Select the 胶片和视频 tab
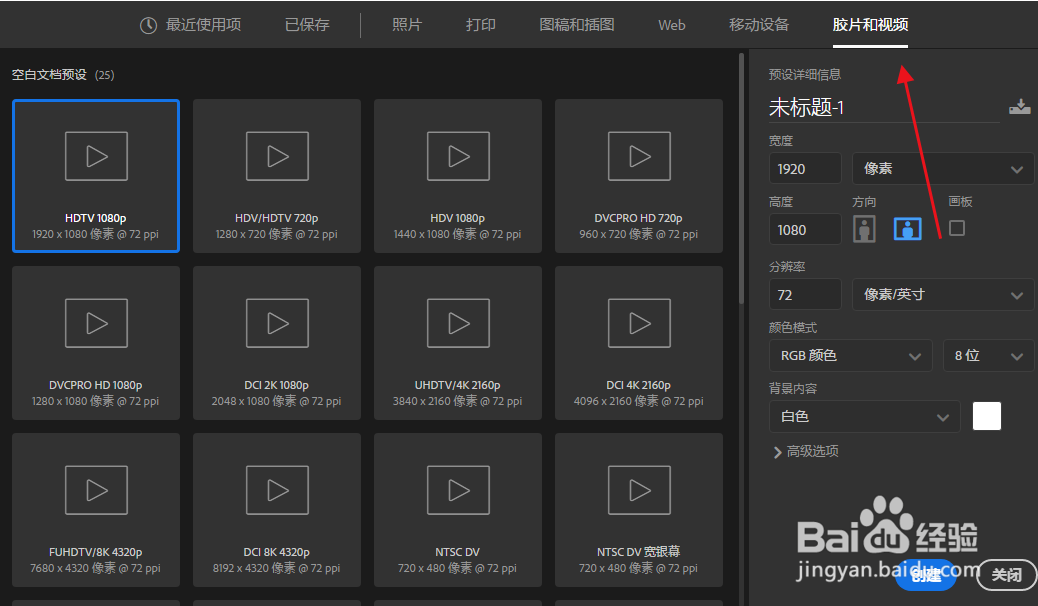This screenshot has width=1038, height=606. click(871, 25)
